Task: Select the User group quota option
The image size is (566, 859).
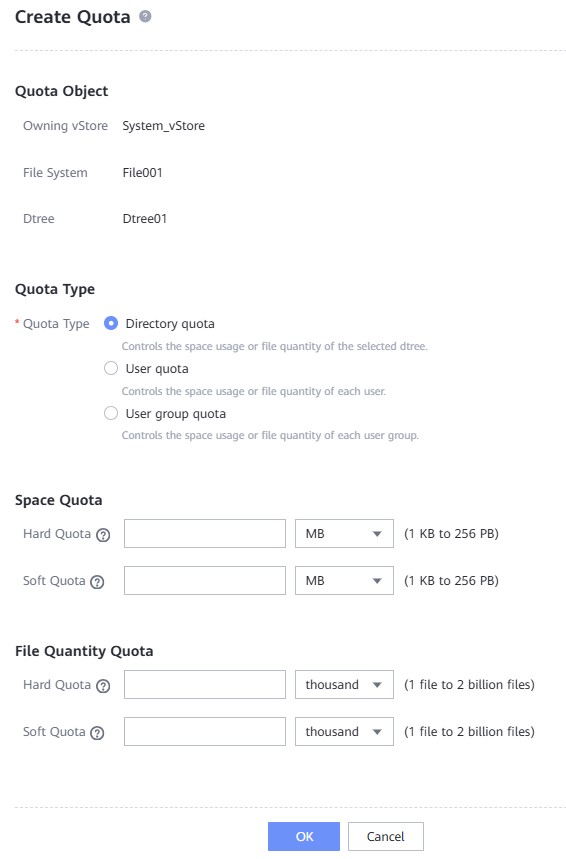Action: point(111,413)
